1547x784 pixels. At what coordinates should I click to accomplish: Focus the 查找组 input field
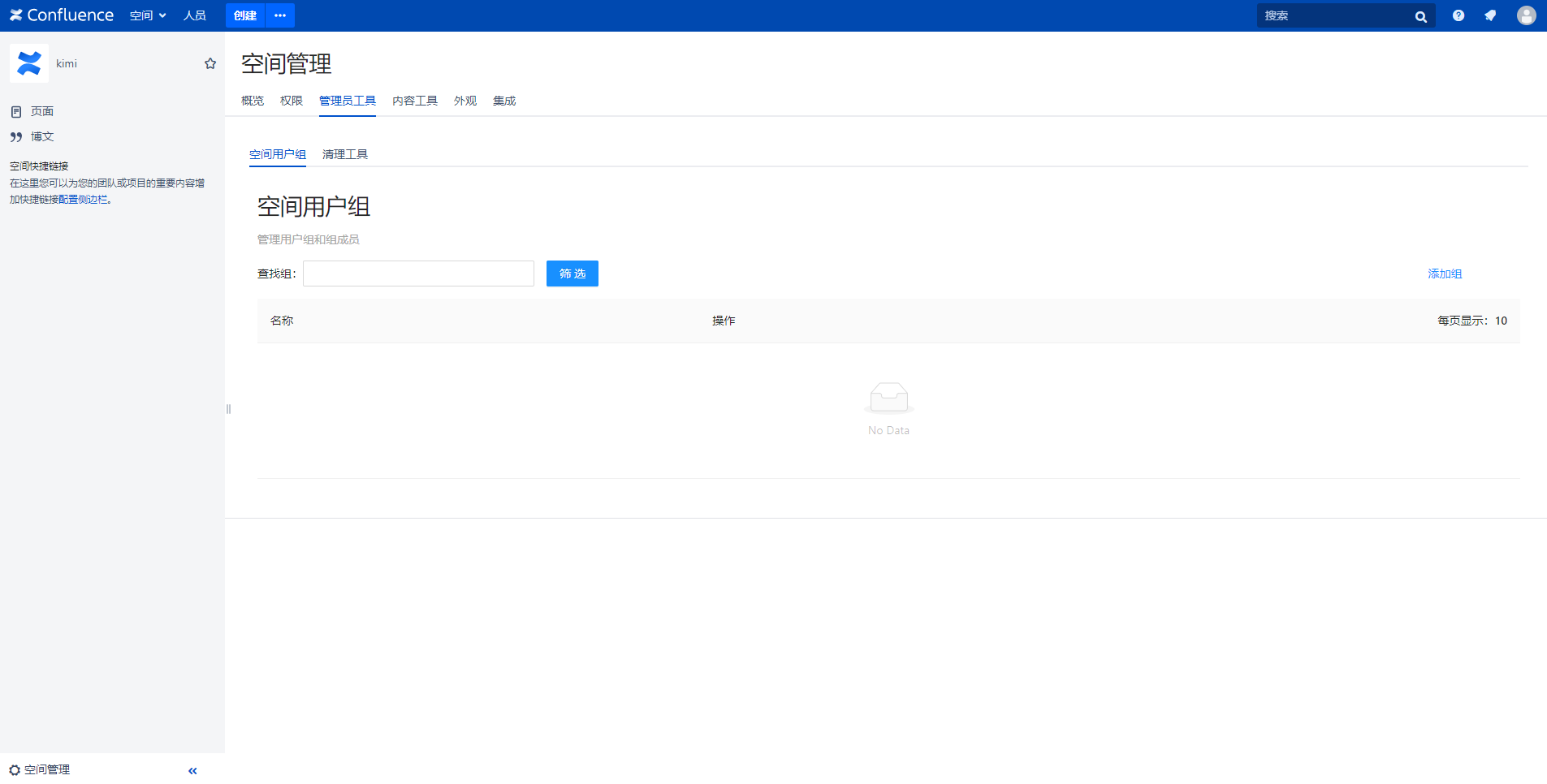(x=418, y=274)
